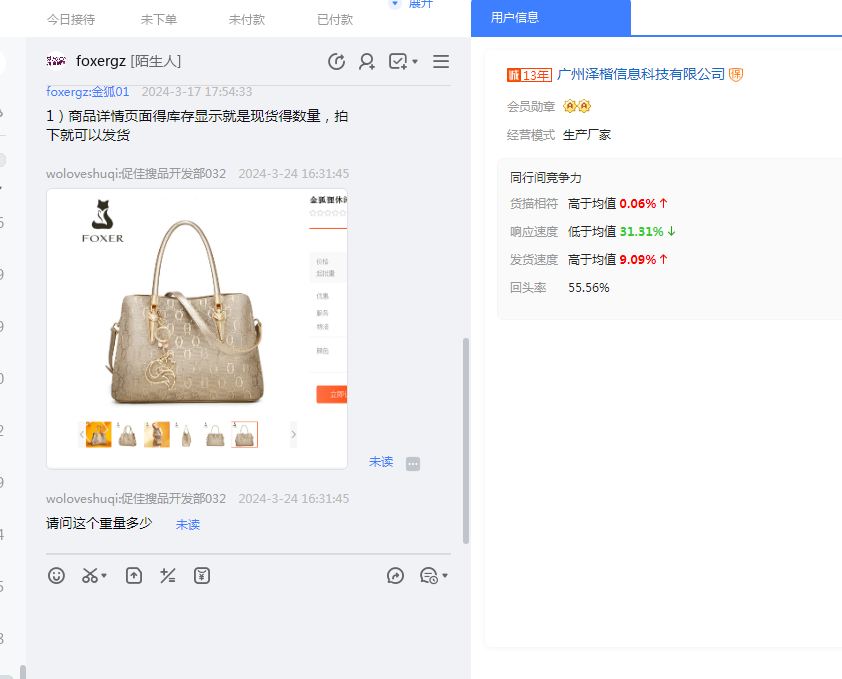842x679 pixels.
Task: Switch to the 用户信息 tab
Action: point(515,18)
